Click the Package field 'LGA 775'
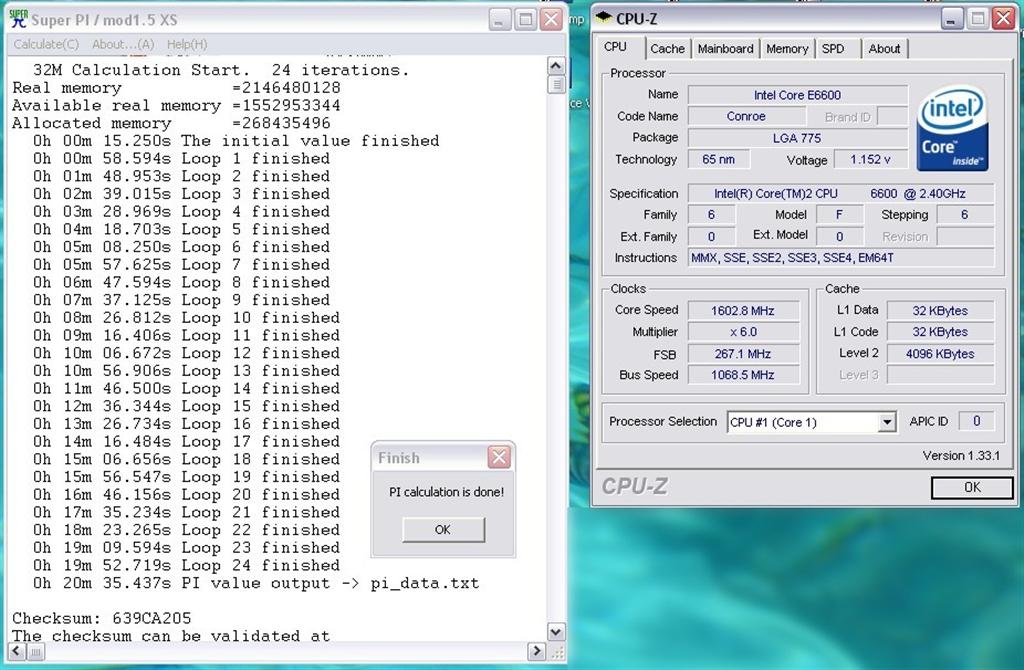The width and height of the screenshot is (1024, 670). (x=797, y=138)
